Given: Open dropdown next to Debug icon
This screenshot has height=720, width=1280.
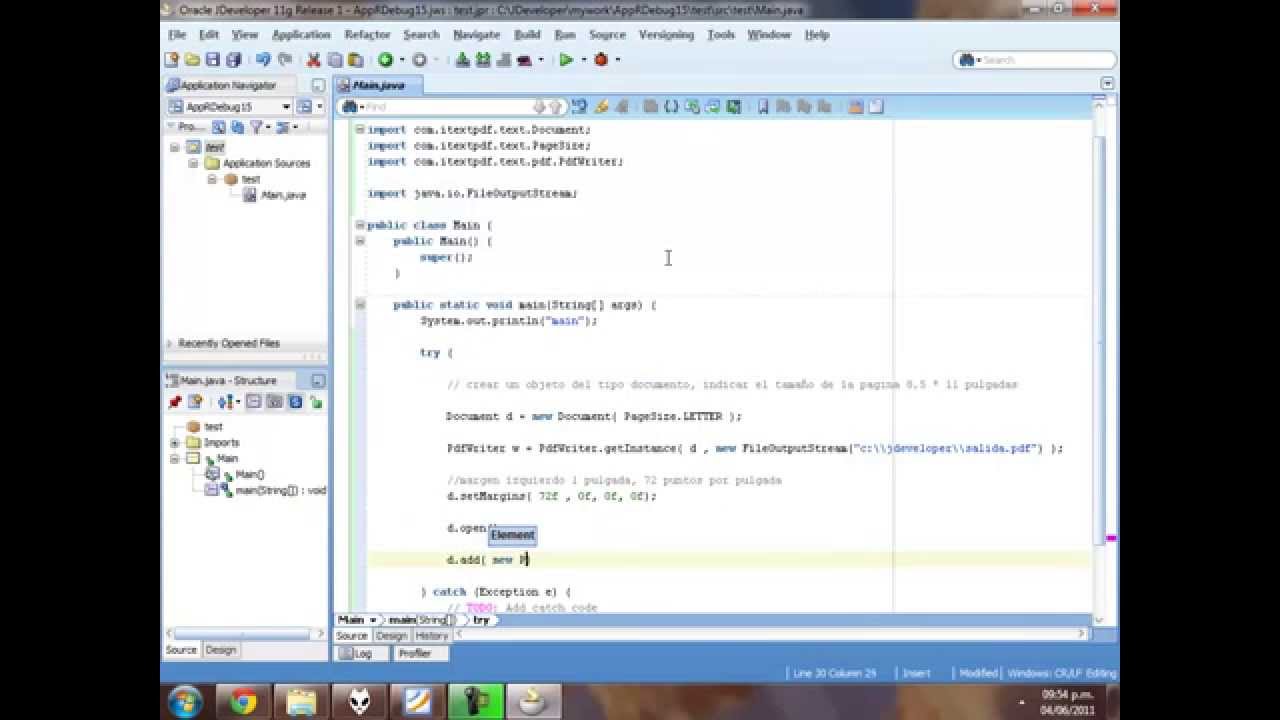Looking at the screenshot, I should [x=617, y=60].
